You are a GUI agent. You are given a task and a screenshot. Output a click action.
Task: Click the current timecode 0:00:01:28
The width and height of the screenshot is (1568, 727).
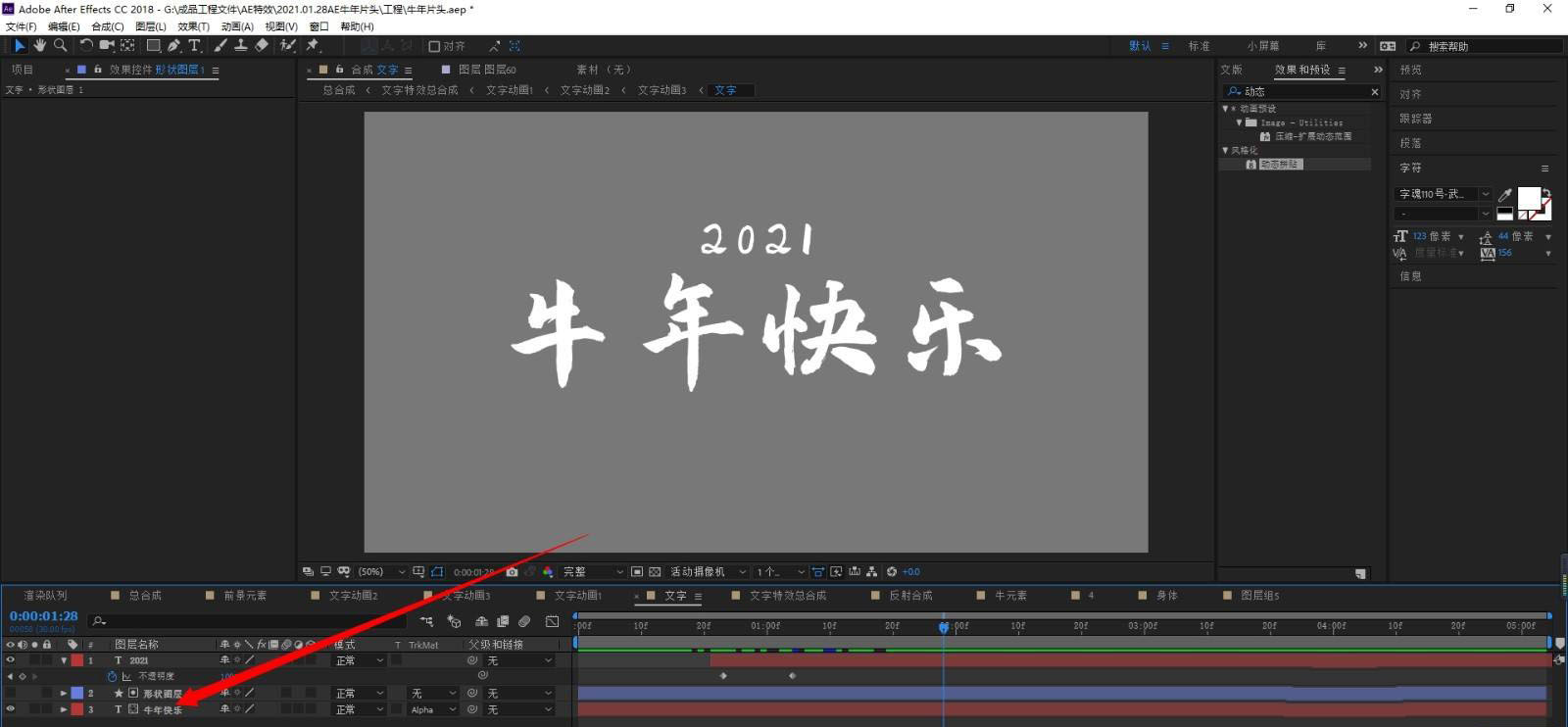pos(44,616)
